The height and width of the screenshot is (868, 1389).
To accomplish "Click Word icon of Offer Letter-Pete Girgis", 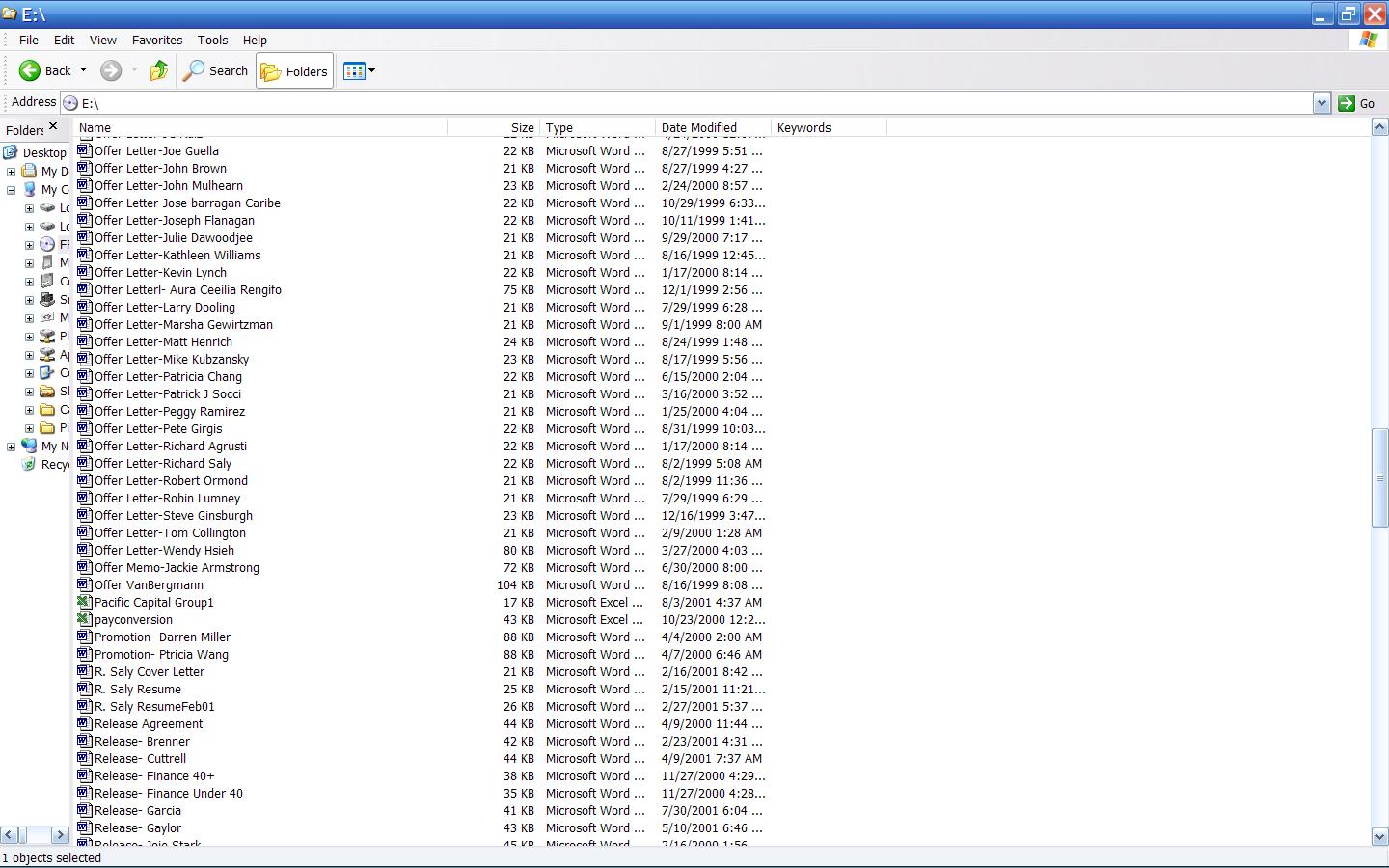I will point(85,428).
